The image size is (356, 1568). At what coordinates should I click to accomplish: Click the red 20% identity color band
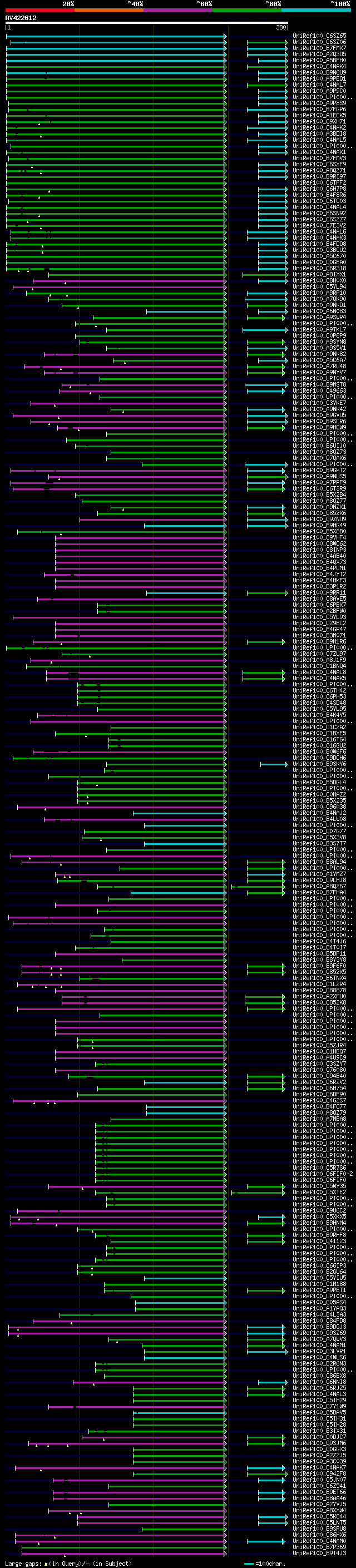(x=39, y=10)
